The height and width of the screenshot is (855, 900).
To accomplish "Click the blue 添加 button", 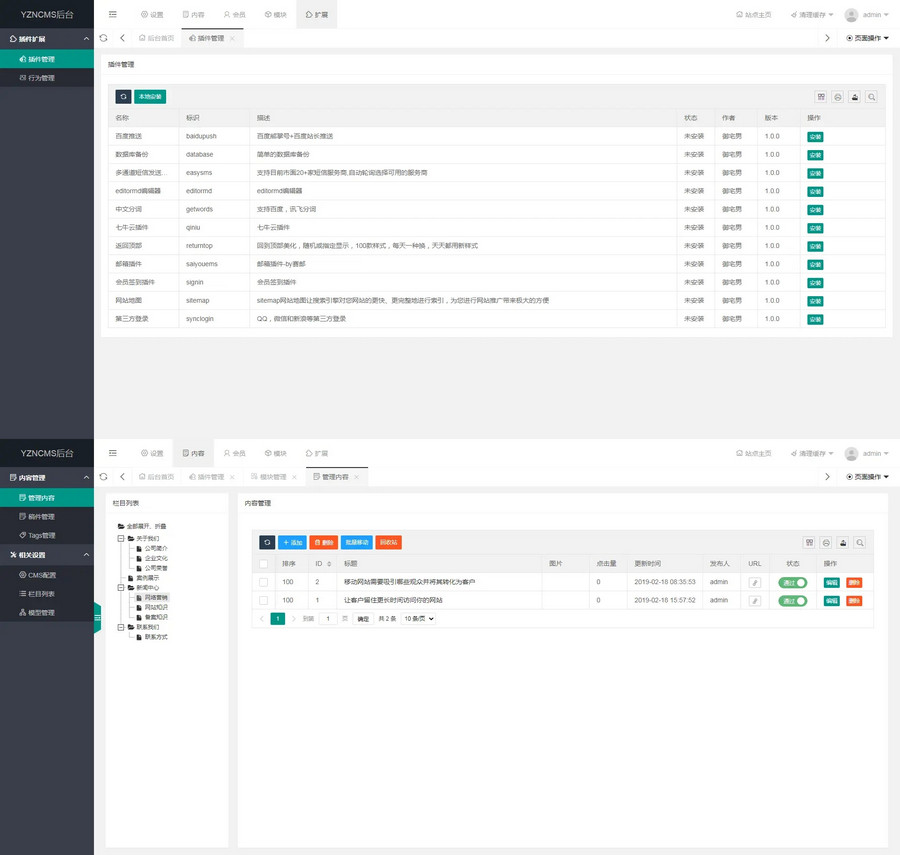I will [x=292, y=542].
